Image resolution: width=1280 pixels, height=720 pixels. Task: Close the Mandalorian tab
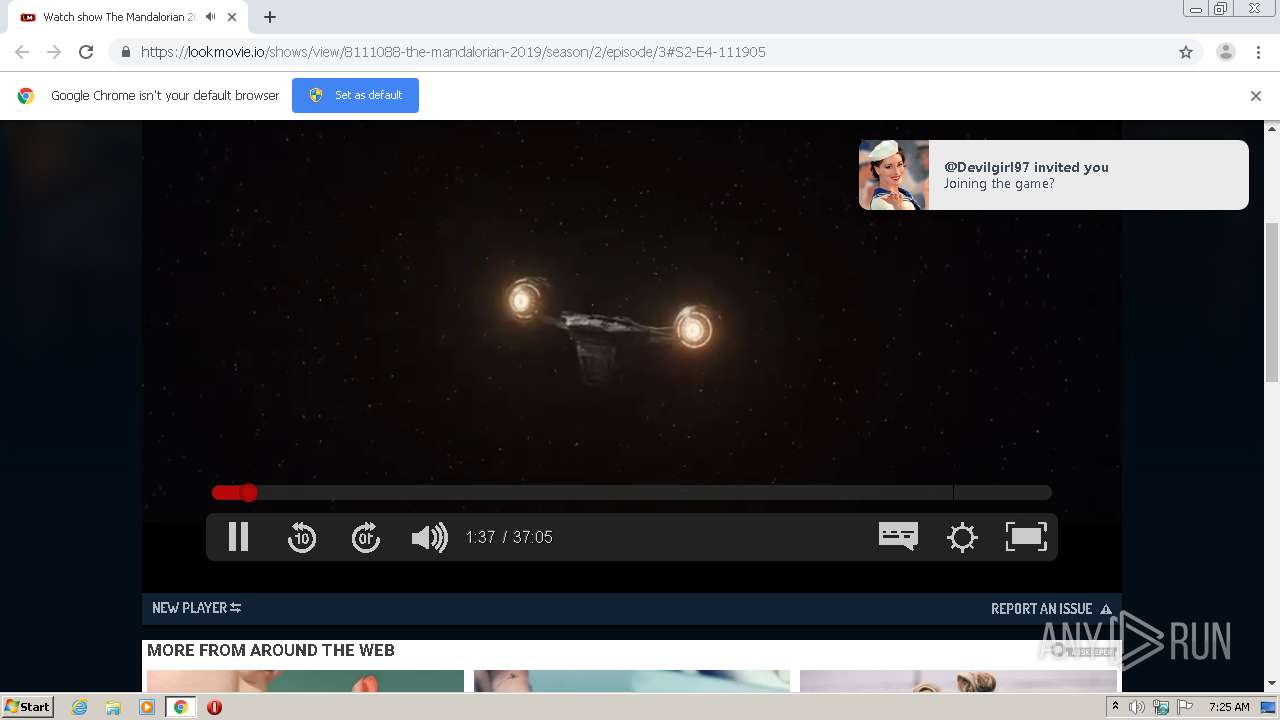[x=232, y=17]
